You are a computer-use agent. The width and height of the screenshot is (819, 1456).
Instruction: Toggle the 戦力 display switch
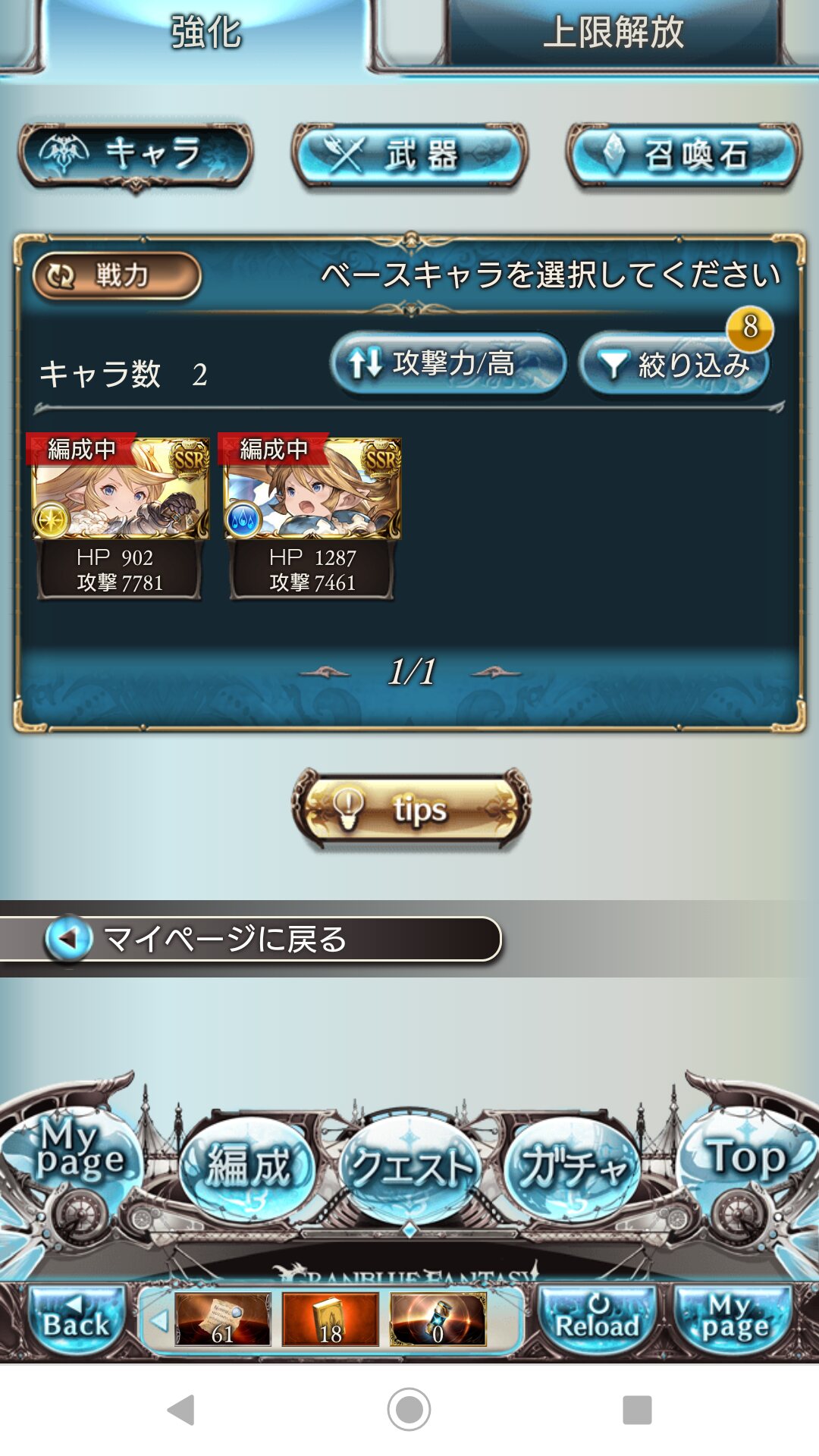point(117,276)
